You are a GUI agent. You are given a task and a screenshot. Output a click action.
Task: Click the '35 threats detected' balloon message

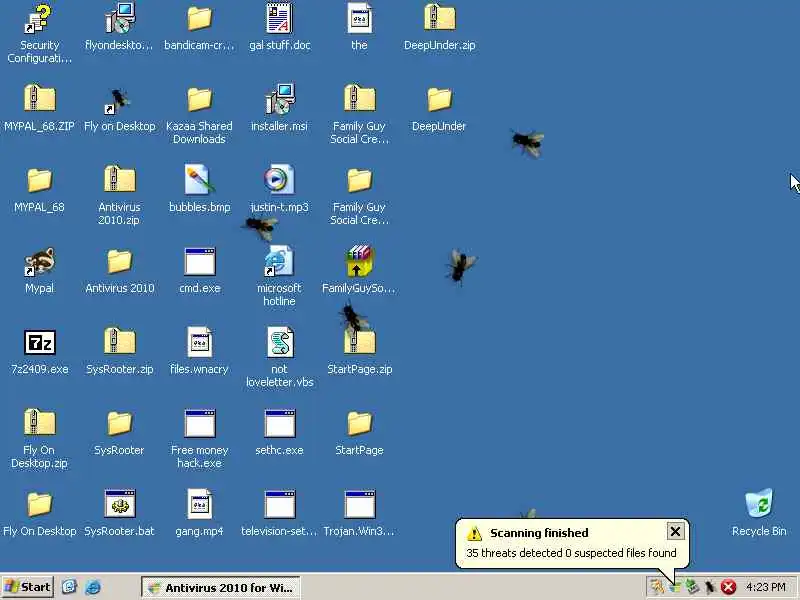tap(571, 553)
